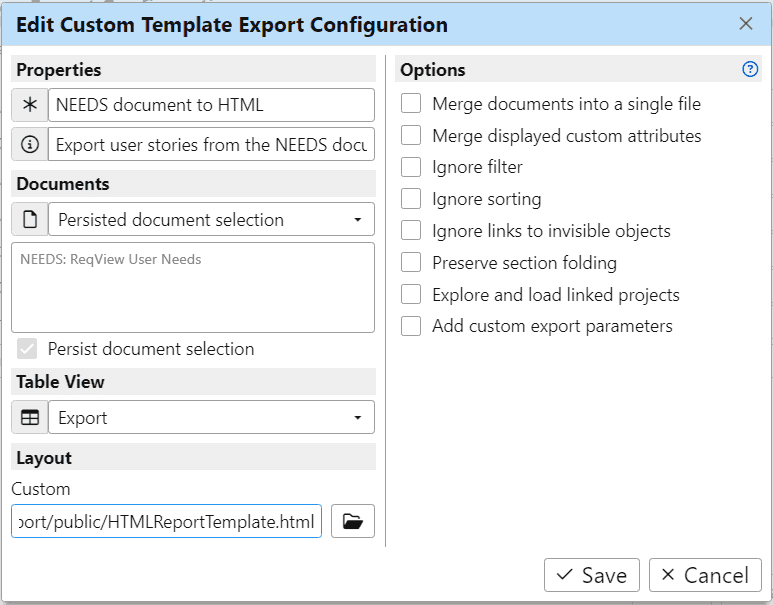Click the asterisk name icon
Screen dimensions: 773x605
[29, 105]
